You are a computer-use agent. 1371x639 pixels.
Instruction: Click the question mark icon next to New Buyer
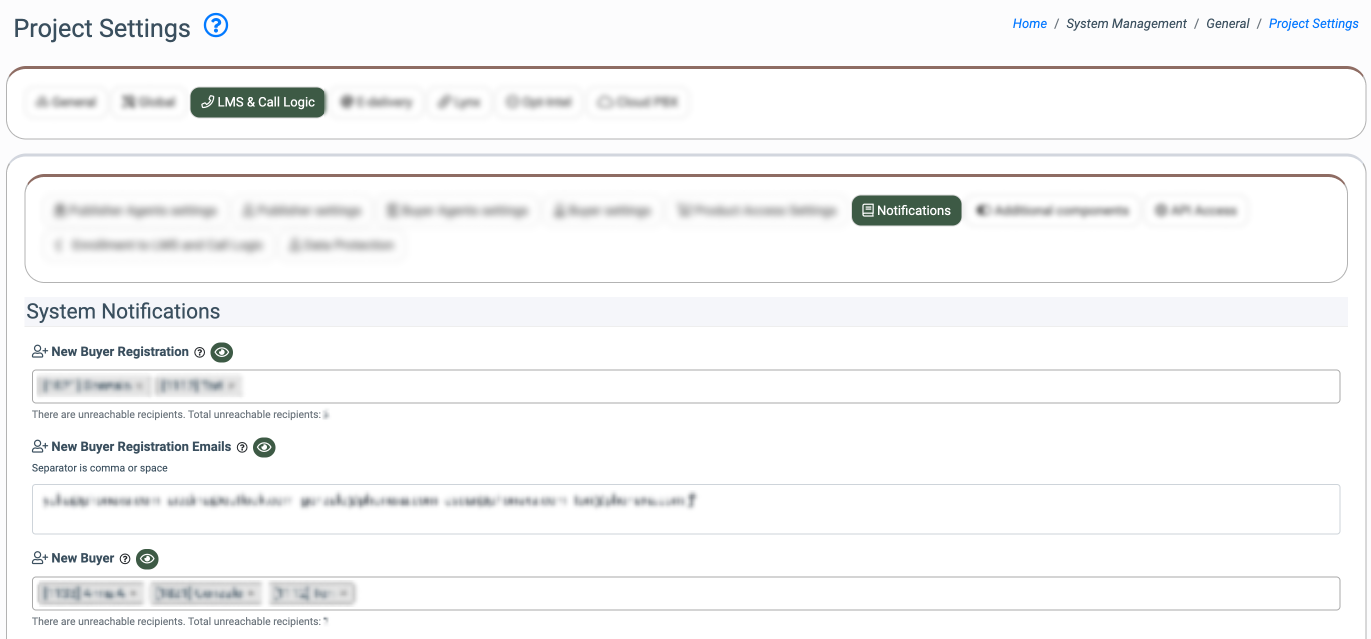coord(125,559)
